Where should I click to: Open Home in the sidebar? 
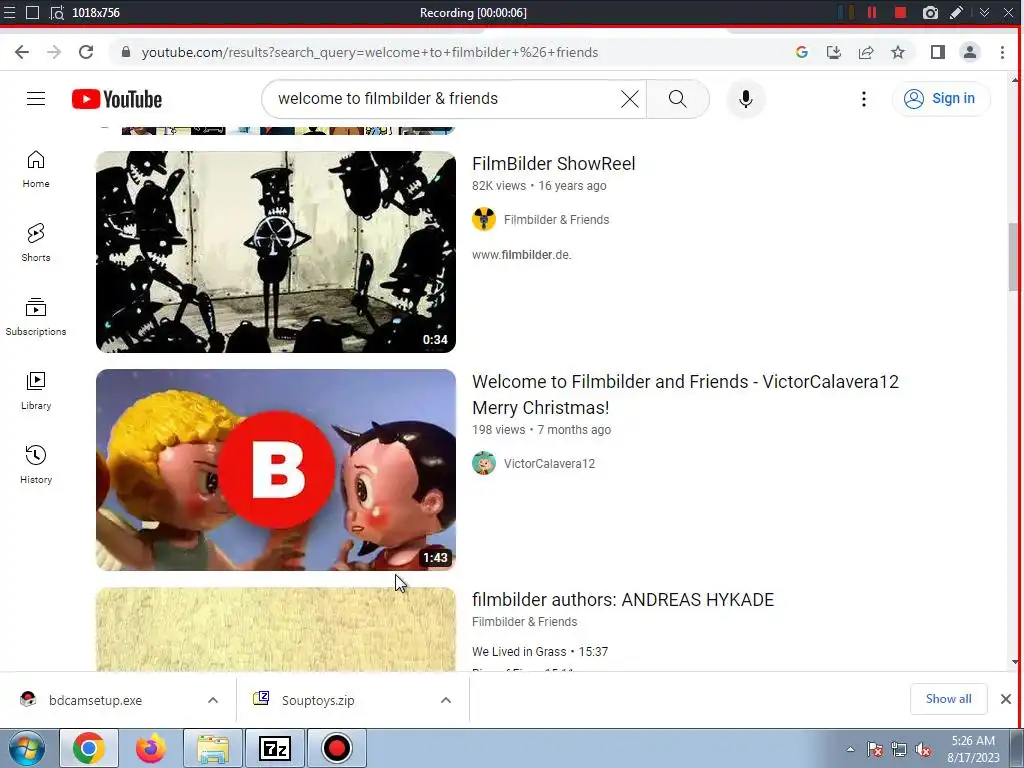36,169
